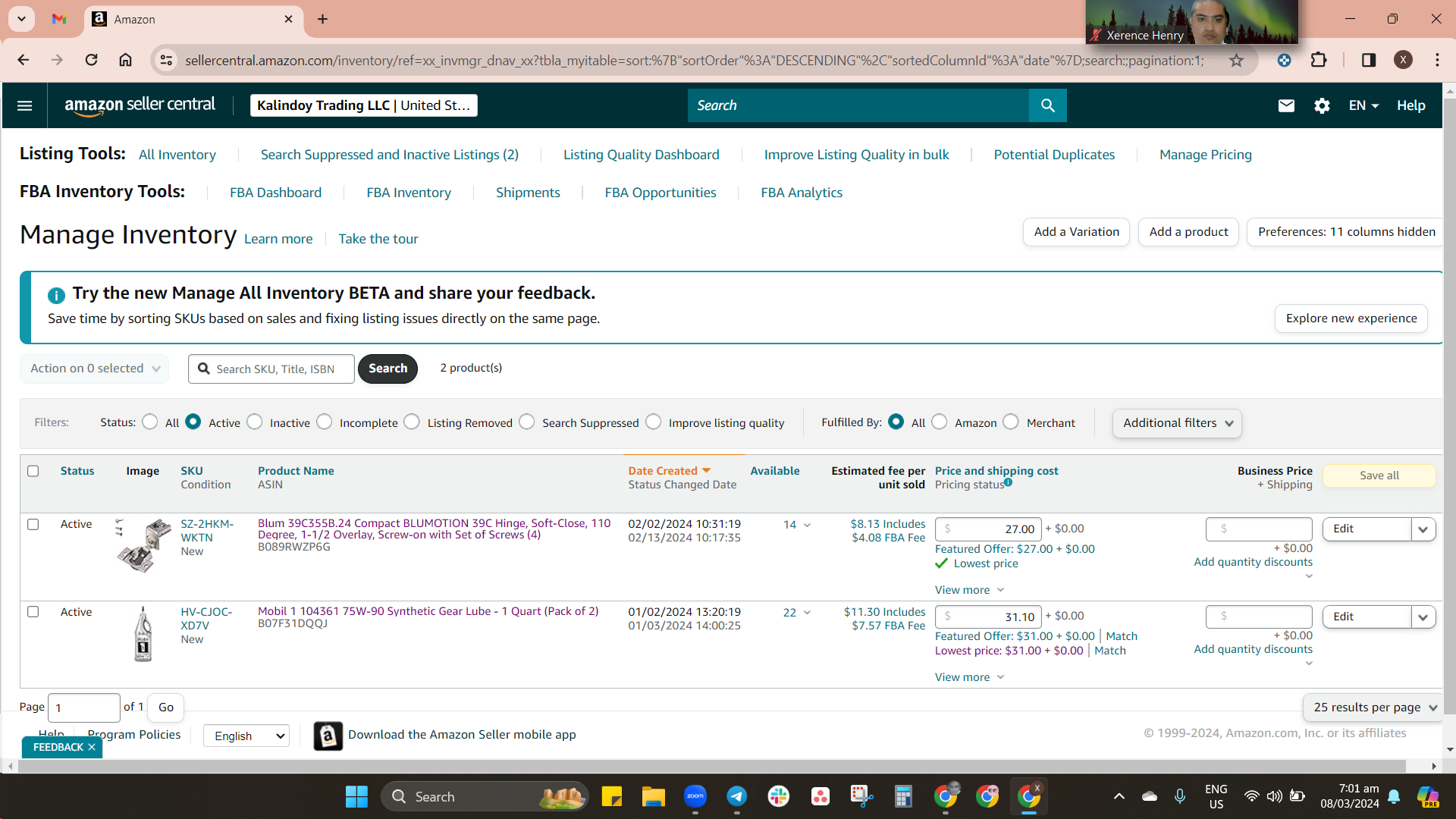Screen dimensions: 1456x819
Task: Expand View more for the Mobil 1 row
Action: (969, 677)
